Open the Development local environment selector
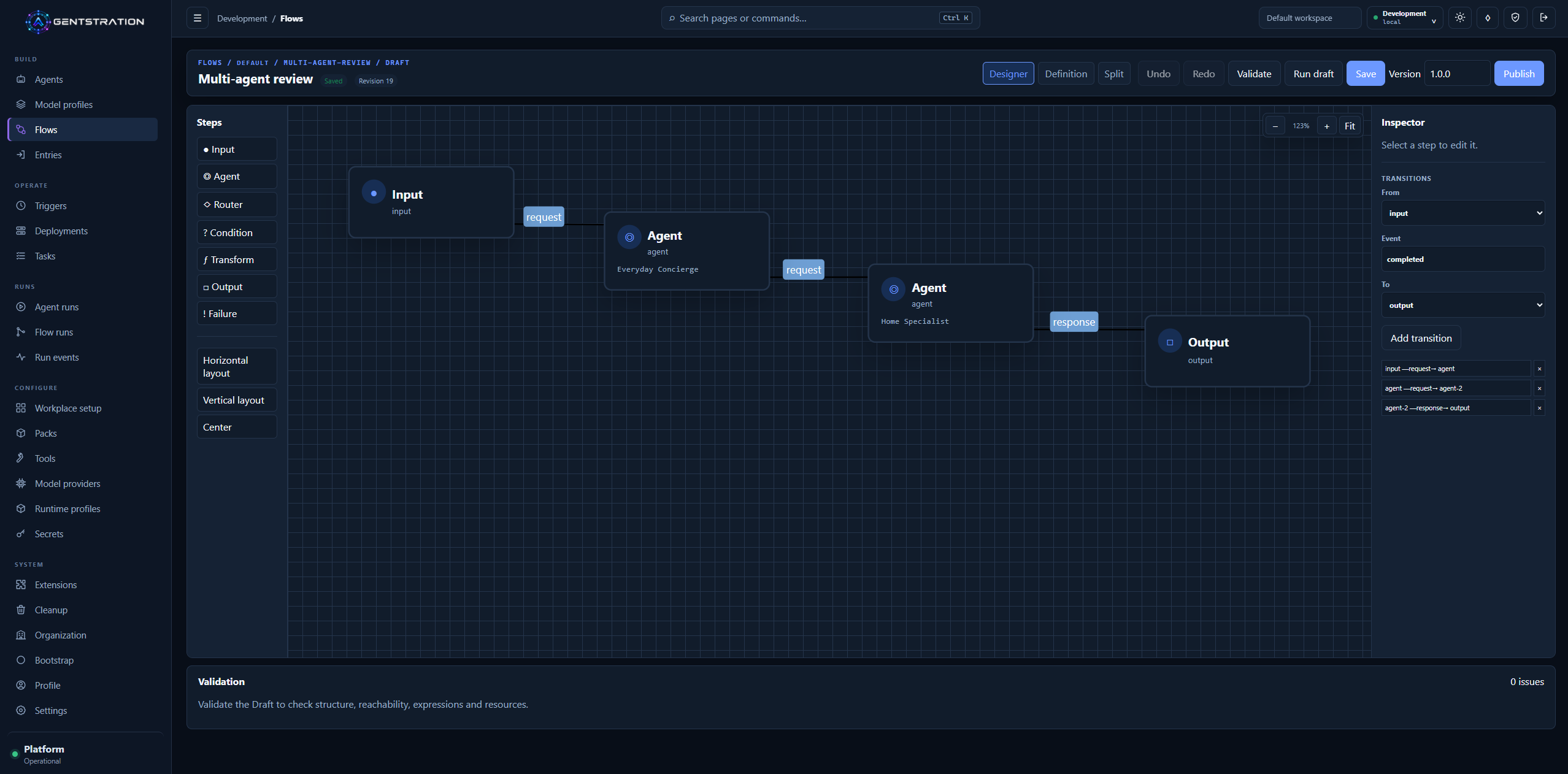The height and width of the screenshot is (774, 1568). [x=1405, y=18]
